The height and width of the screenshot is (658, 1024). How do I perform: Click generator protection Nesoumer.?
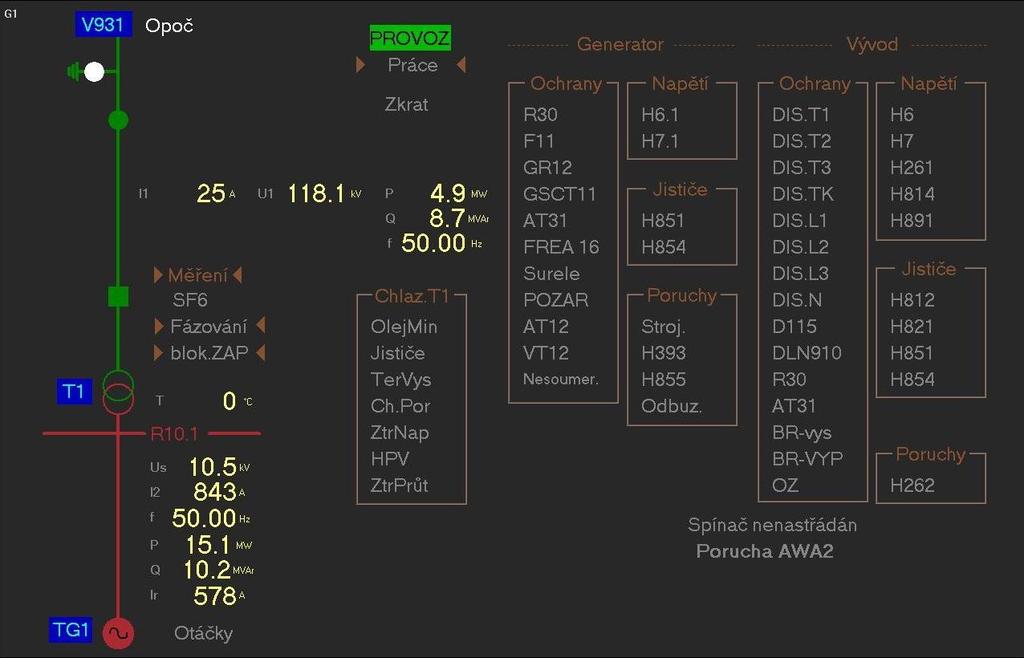(561, 379)
